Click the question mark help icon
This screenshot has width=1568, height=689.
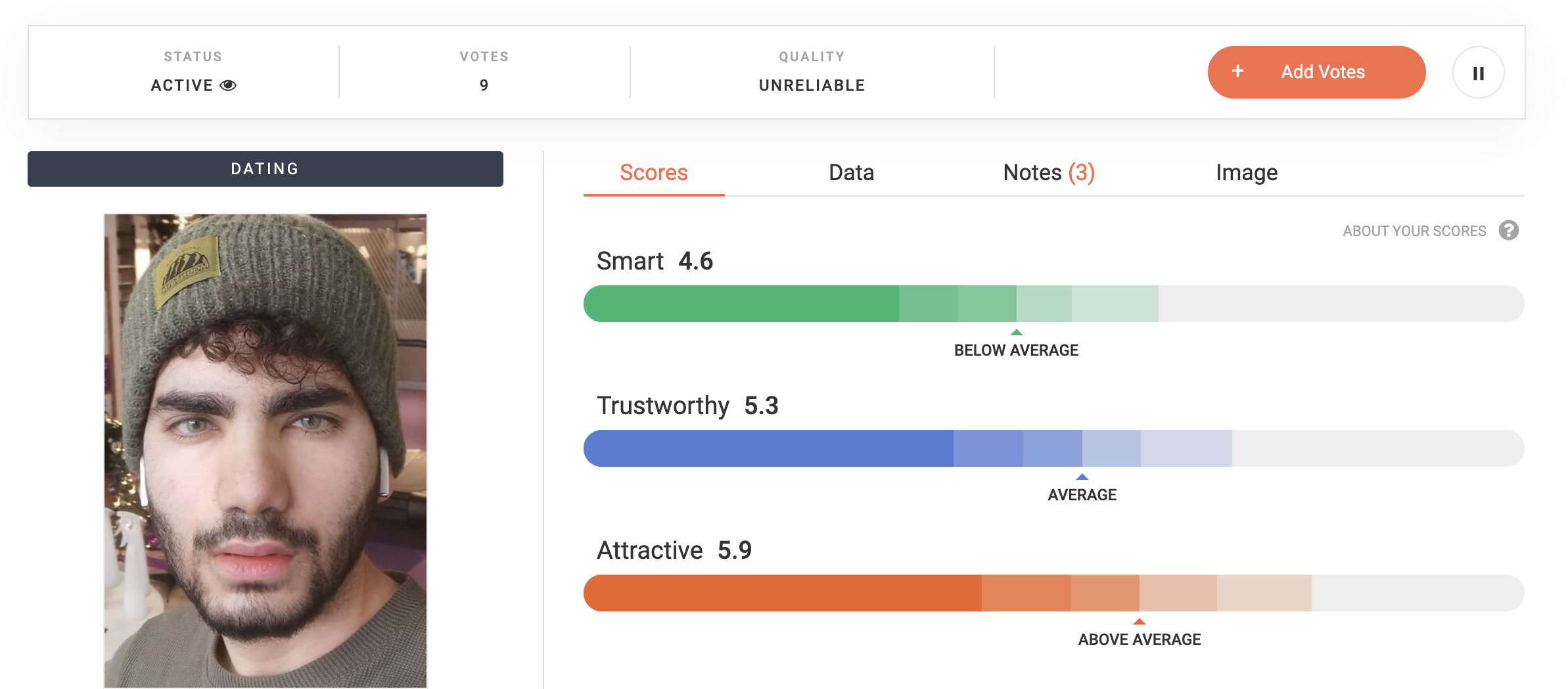(x=1508, y=231)
